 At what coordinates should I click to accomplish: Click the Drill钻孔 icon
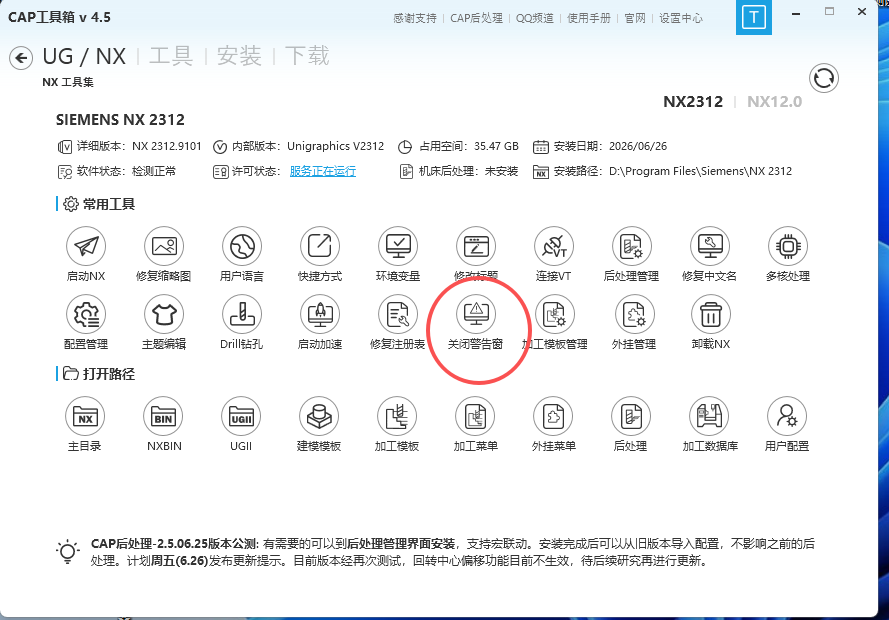(x=242, y=315)
